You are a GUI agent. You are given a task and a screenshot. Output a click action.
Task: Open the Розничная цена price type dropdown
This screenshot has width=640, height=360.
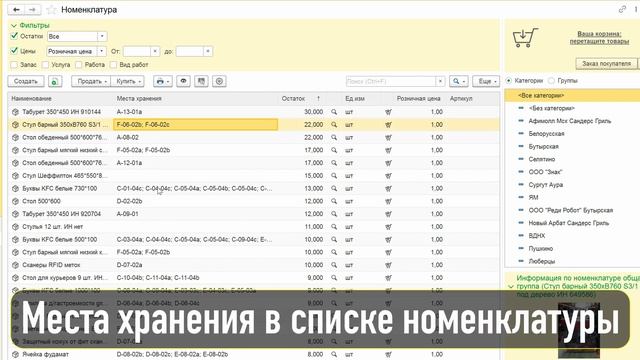click(102, 51)
